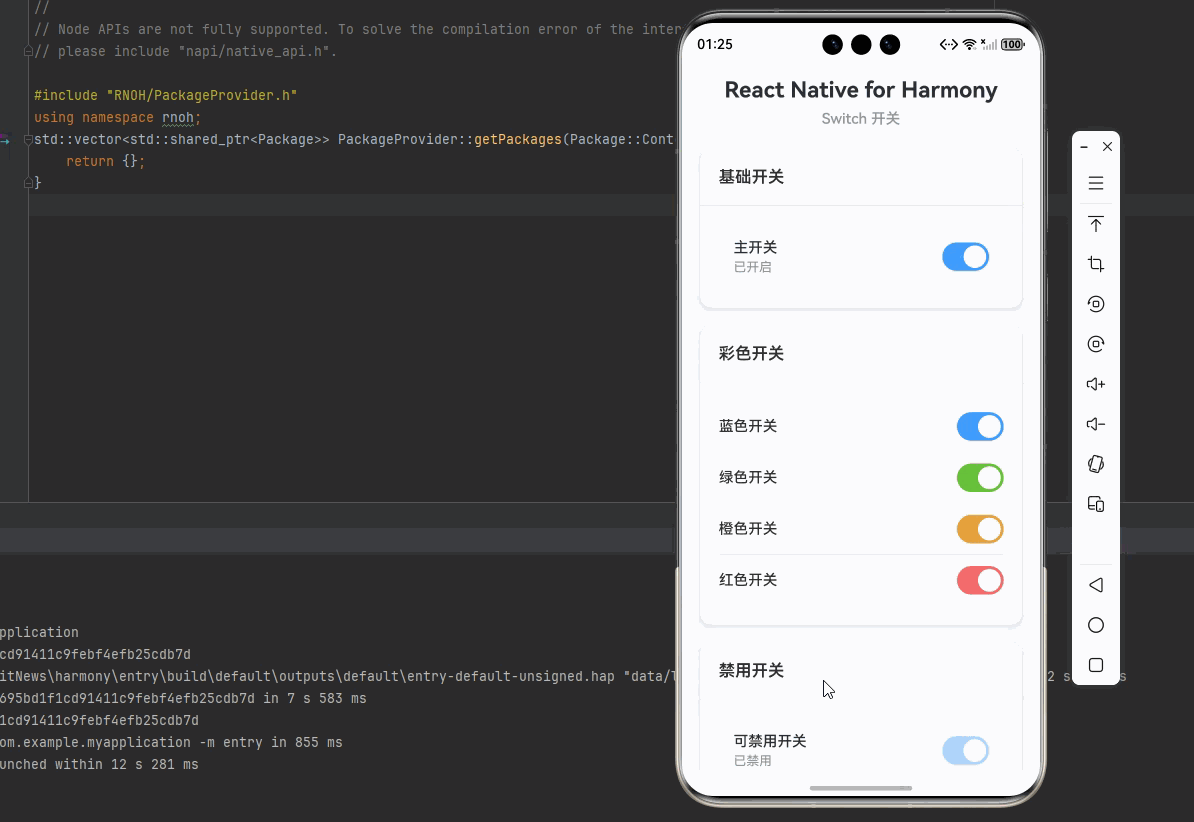Screen dimensions: 1194x822
Task: Click the getPackages method name in code
Action: (x=518, y=139)
